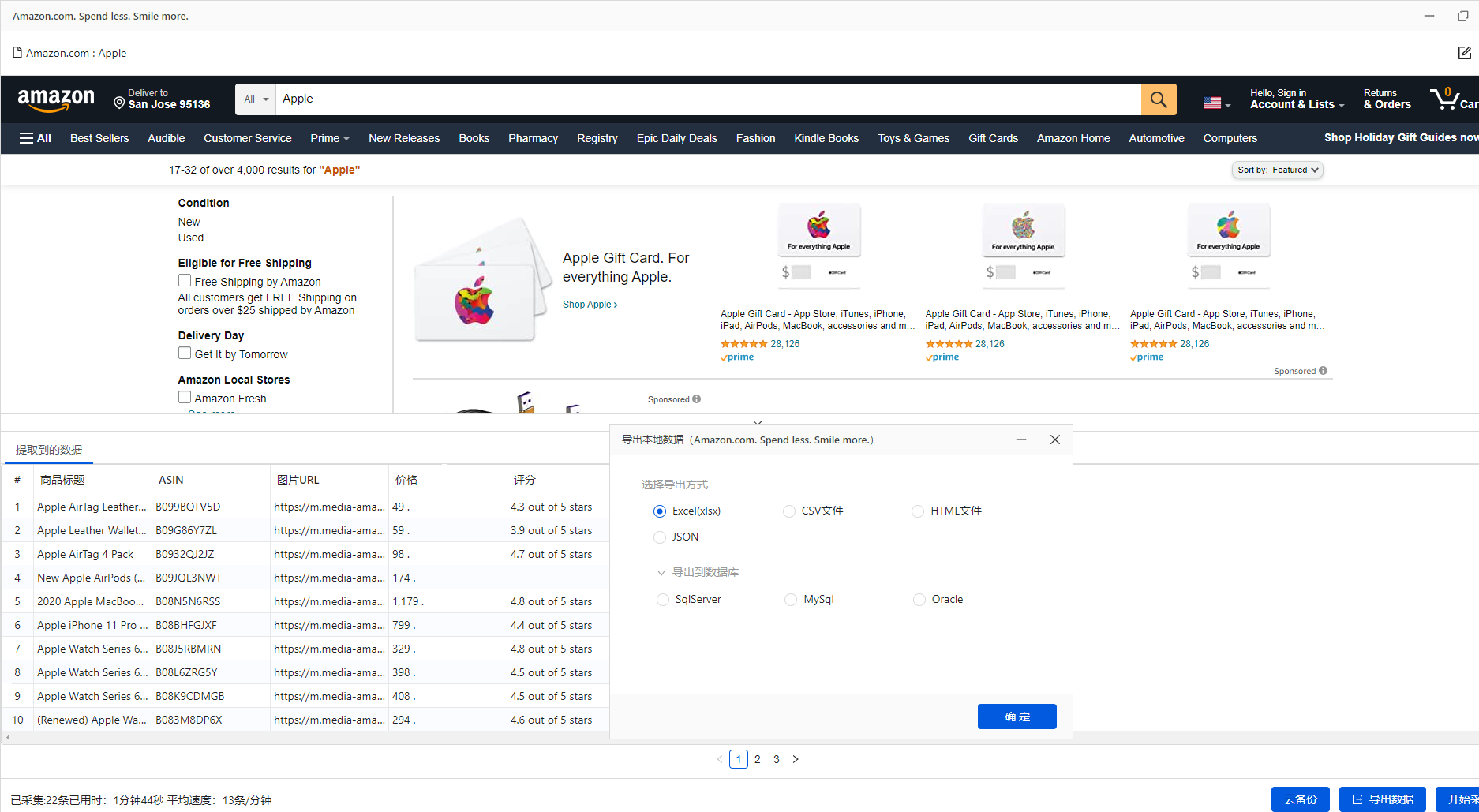Collapse the export to database section
The height and width of the screenshot is (812, 1479).
661,572
